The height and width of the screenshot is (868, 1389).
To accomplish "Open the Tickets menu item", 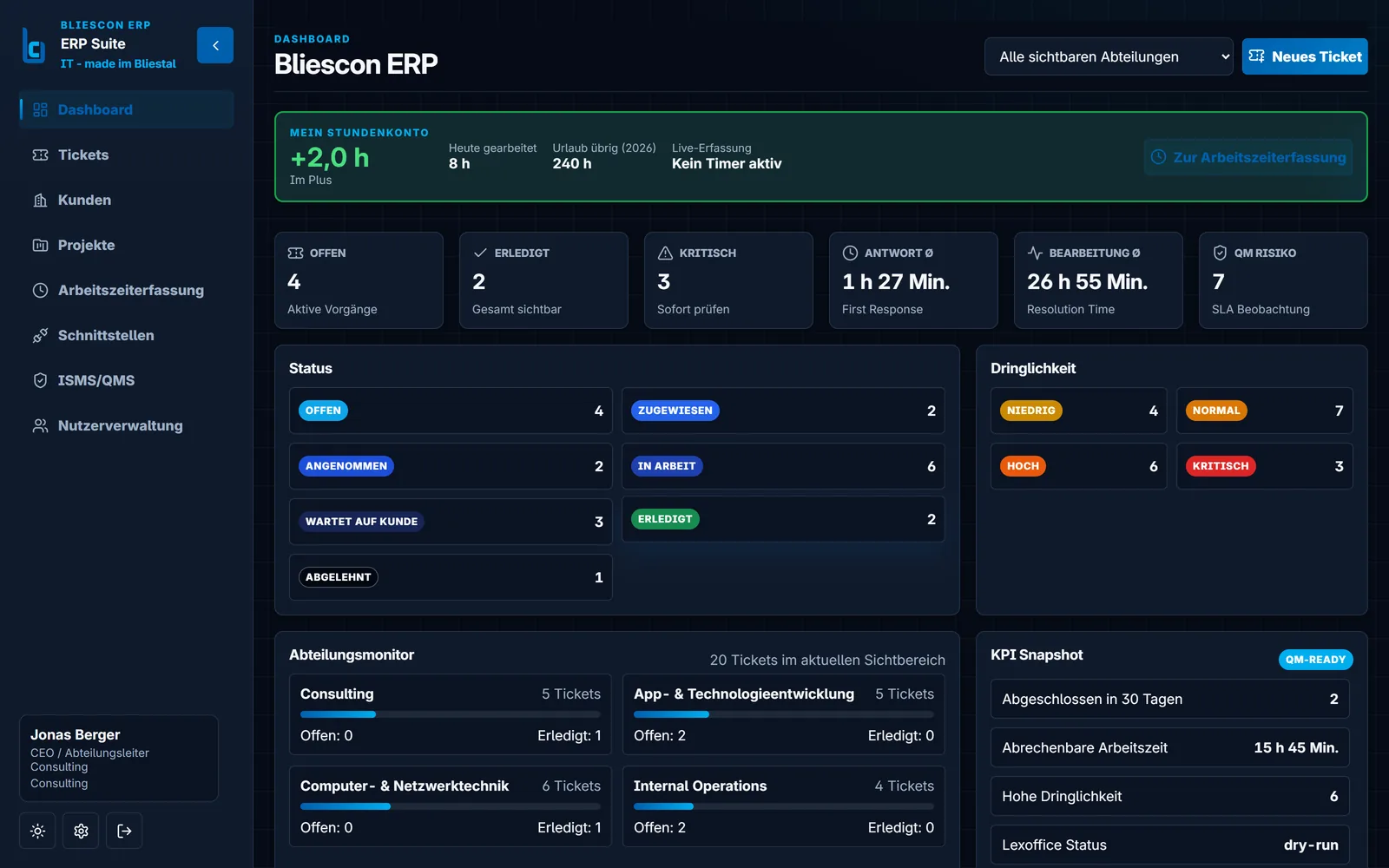I will coord(127,155).
